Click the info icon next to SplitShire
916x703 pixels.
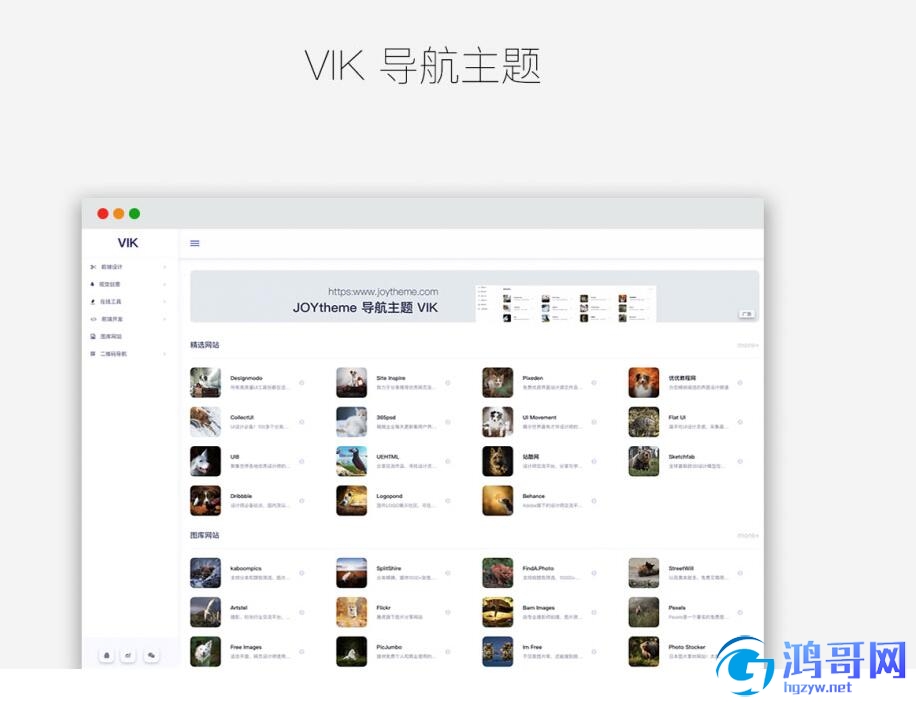coord(448,573)
